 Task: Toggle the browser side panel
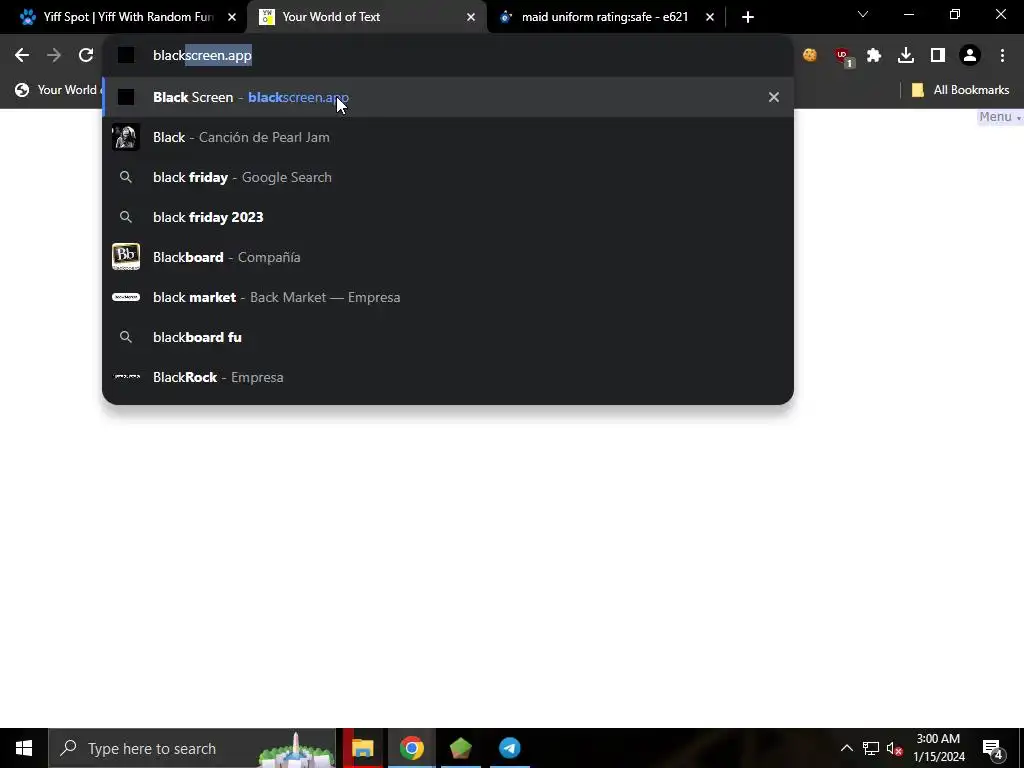pos(938,56)
